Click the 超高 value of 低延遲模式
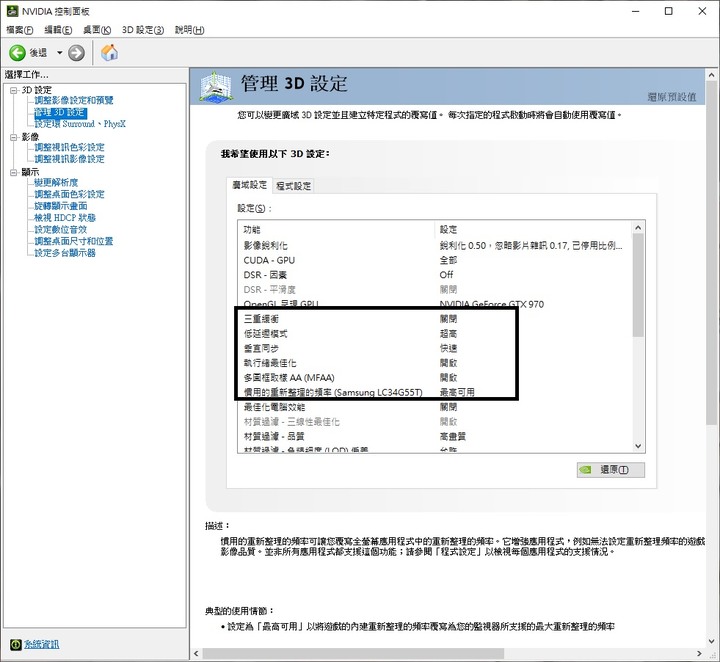 click(x=448, y=334)
